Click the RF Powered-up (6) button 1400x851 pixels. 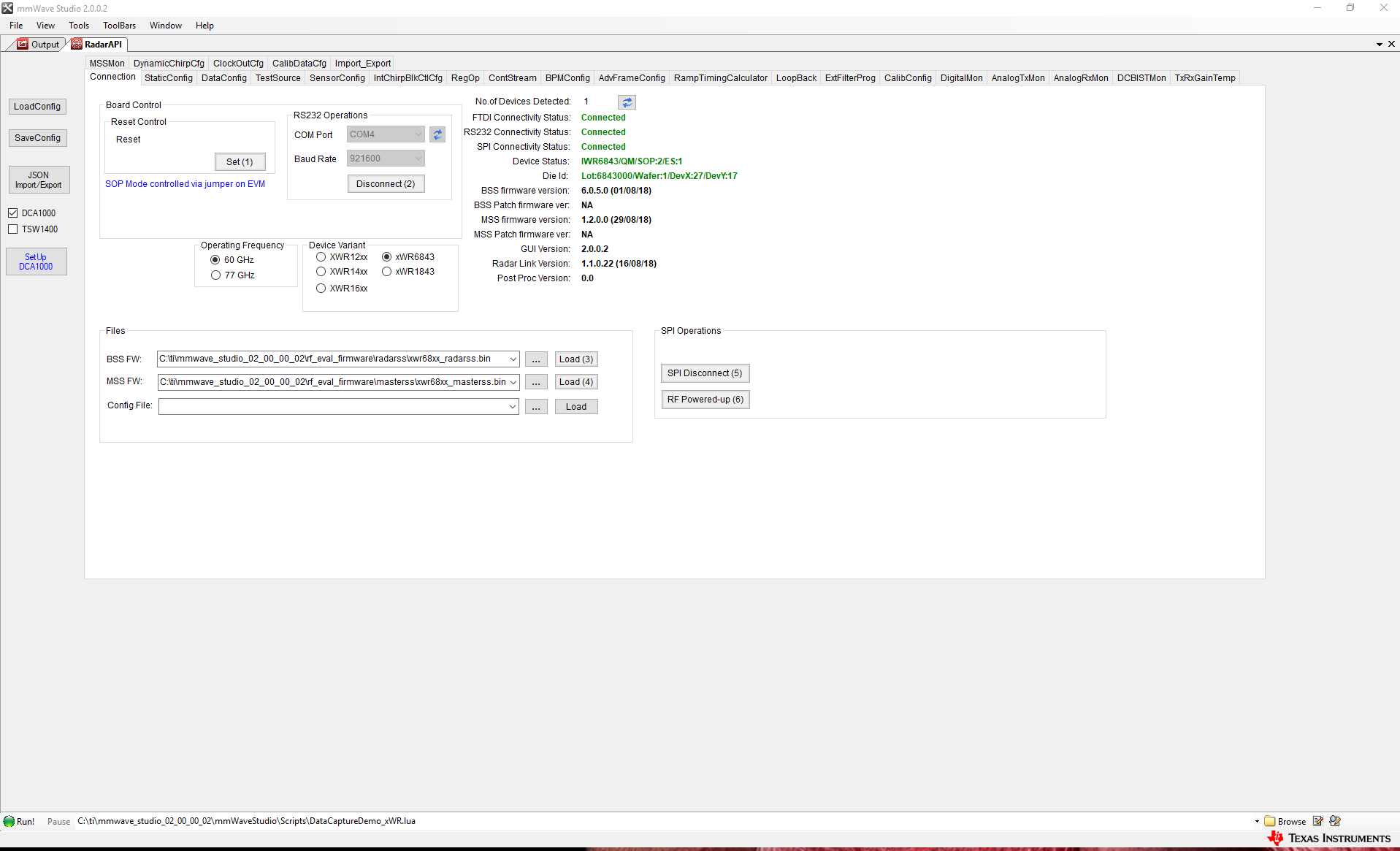pyautogui.click(x=705, y=400)
